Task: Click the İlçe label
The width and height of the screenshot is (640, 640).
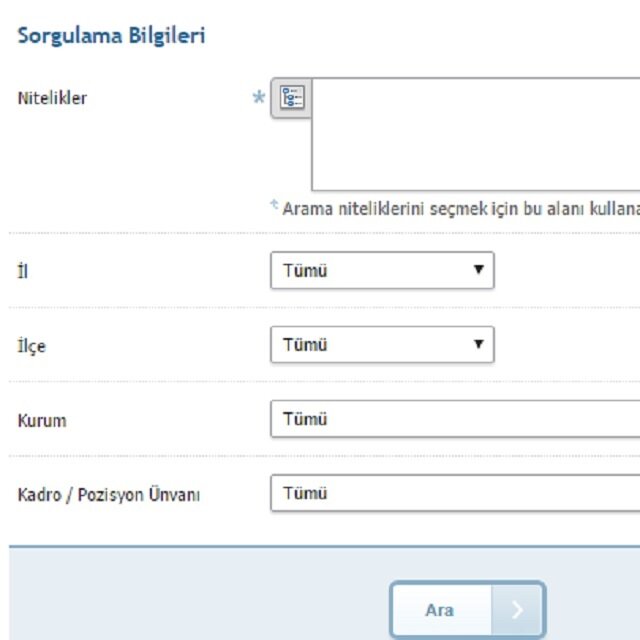Action: [32, 346]
